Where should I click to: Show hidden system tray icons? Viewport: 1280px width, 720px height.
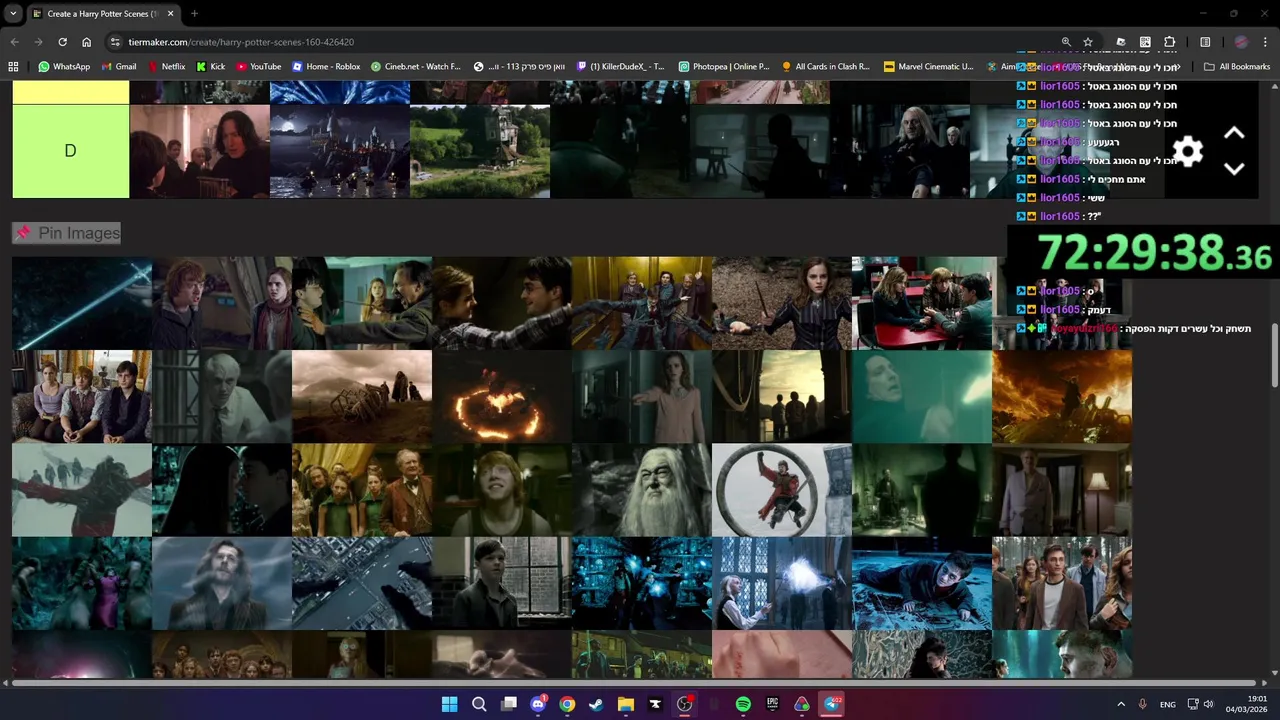[x=1121, y=704]
